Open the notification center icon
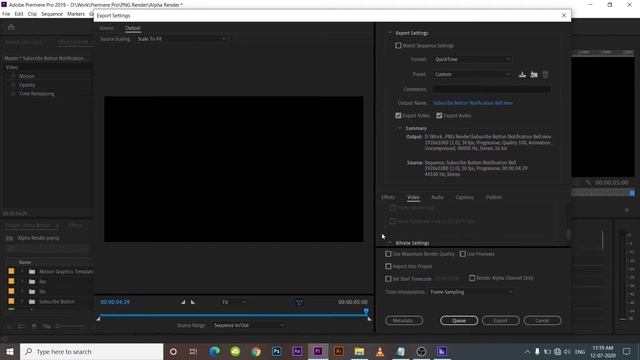Image resolution: width=640 pixels, height=360 pixels. click(x=627, y=351)
